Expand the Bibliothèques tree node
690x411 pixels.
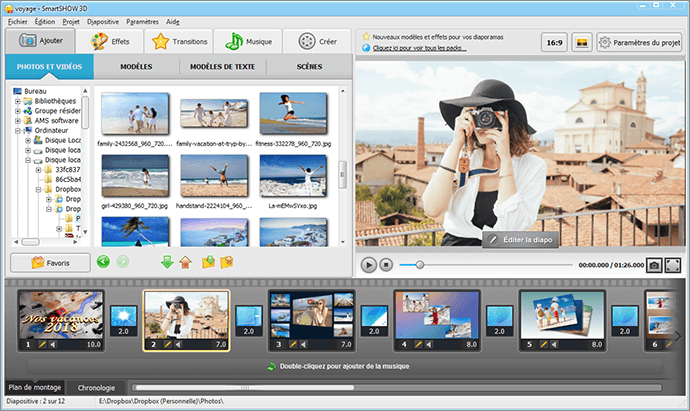18,101
